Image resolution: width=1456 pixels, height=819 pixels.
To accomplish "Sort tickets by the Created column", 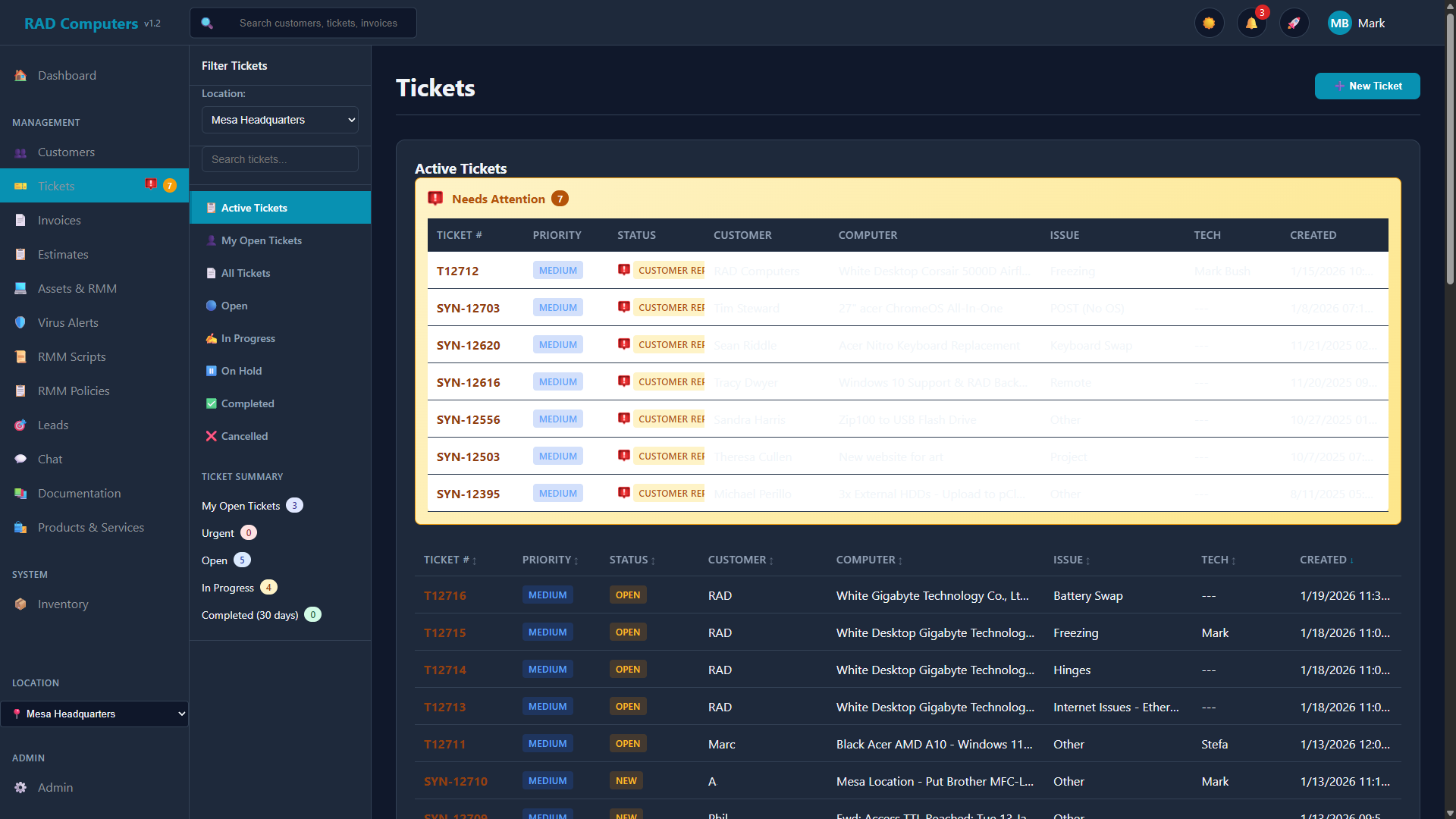I will coord(1325,560).
